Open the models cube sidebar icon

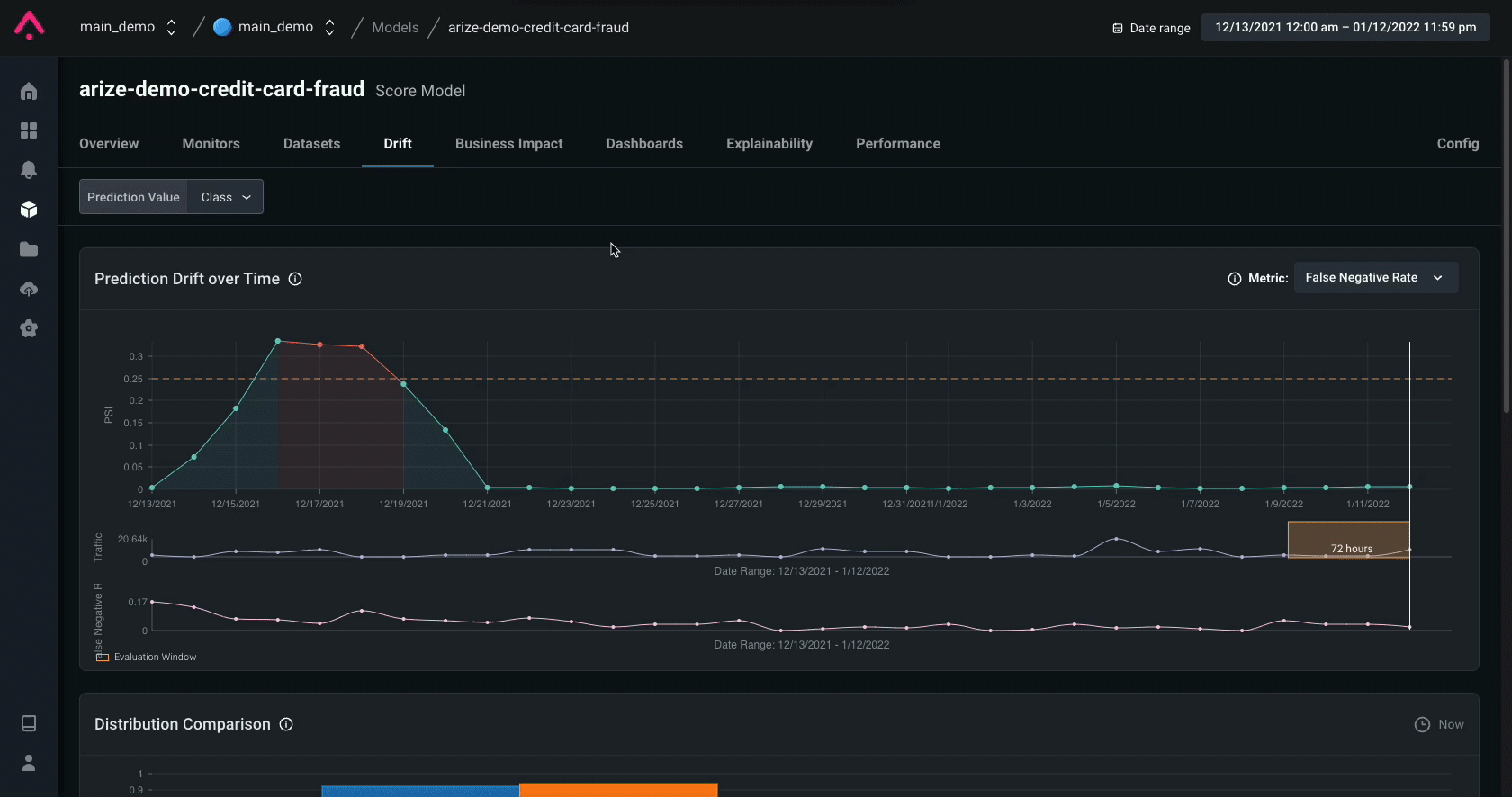[x=29, y=210]
